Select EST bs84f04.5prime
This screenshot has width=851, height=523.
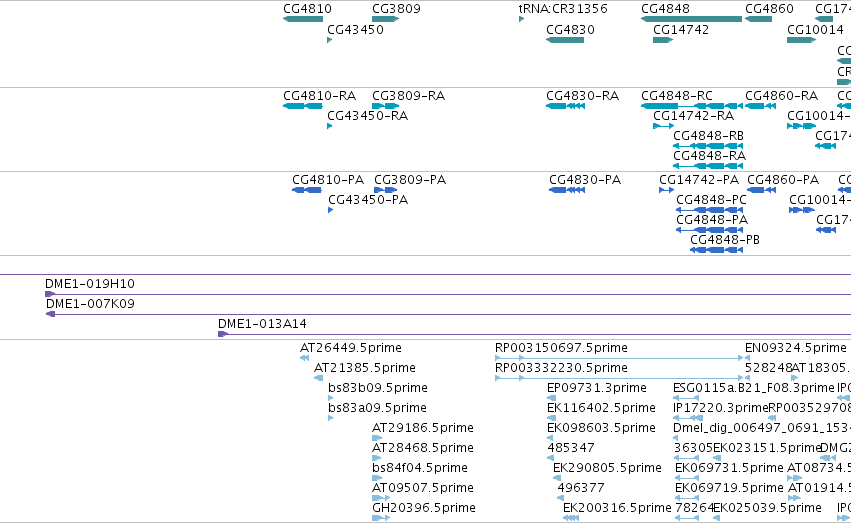(x=420, y=468)
